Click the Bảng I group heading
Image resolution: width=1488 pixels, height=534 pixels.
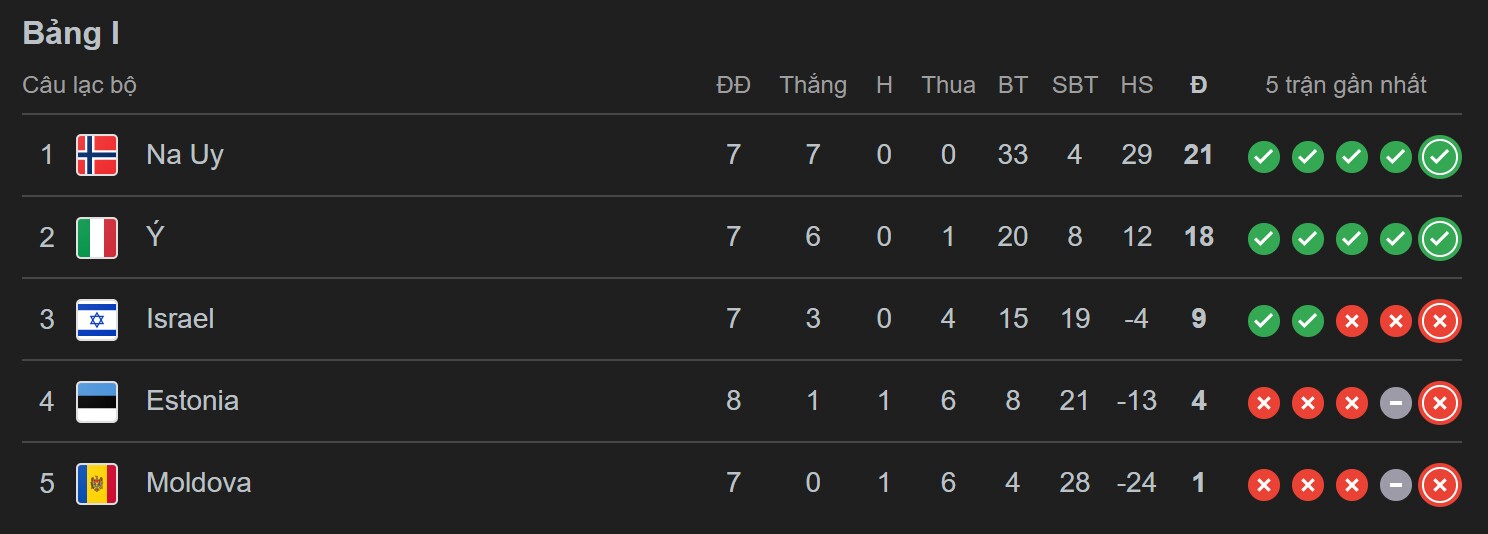click(x=71, y=33)
